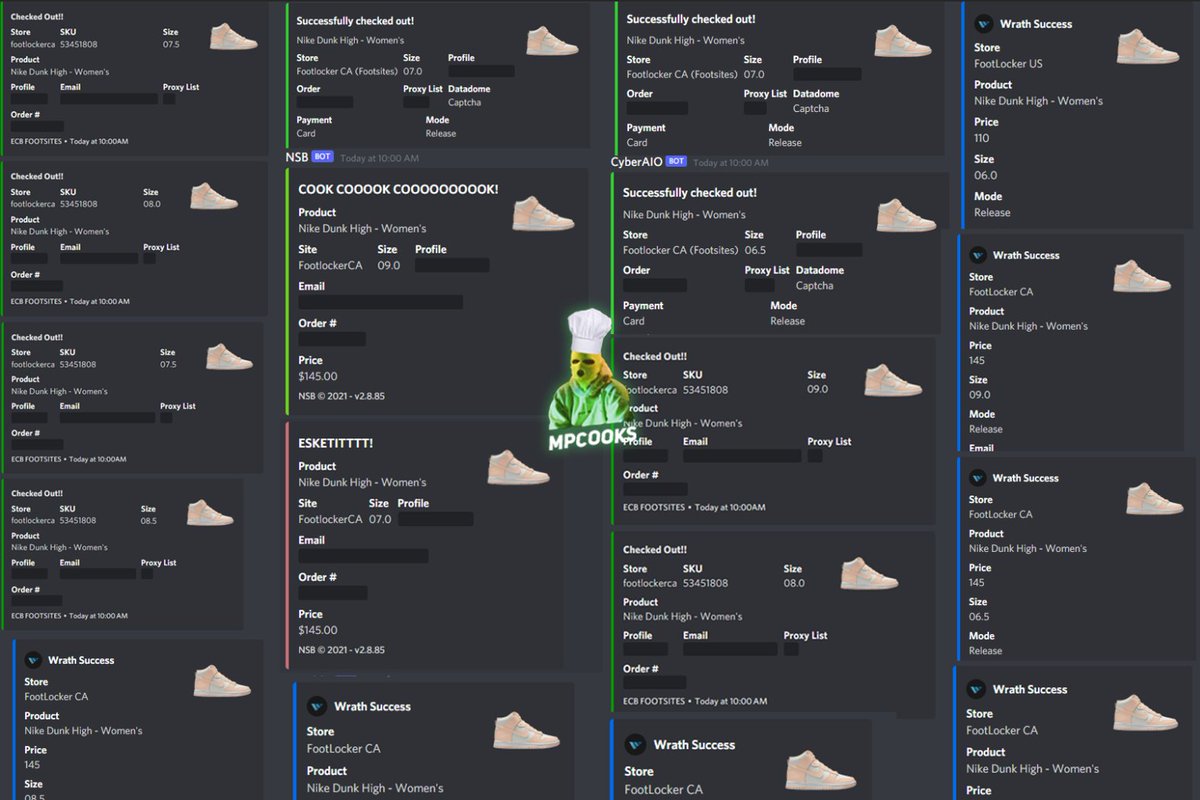The width and height of the screenshot is (1200, 800).
Task: Click Wrath logo in size 09.0 Wrath card
Action: [978, 255]
